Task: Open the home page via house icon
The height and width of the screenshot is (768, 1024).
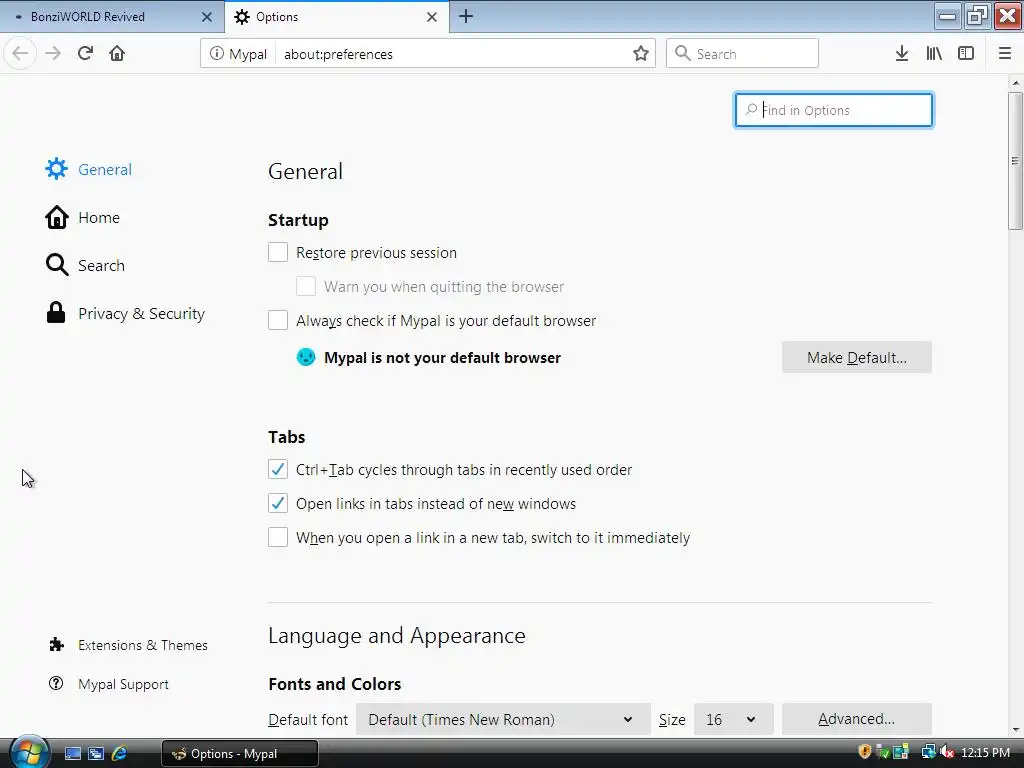Action: [117, 54]
